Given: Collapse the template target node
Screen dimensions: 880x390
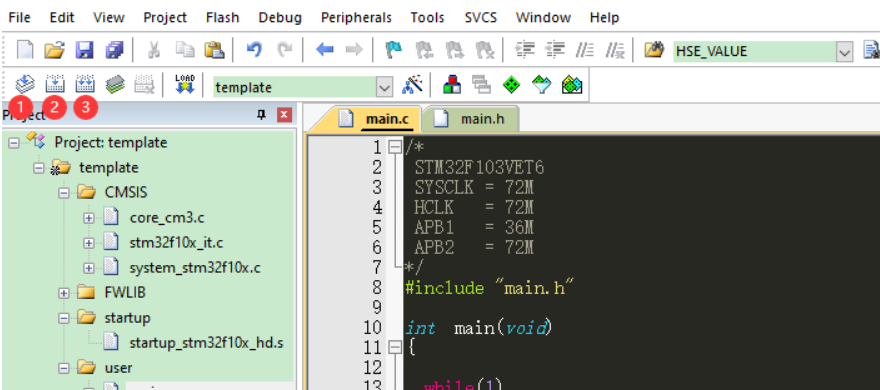Looking at the screenshot, I should click(39, 168).
